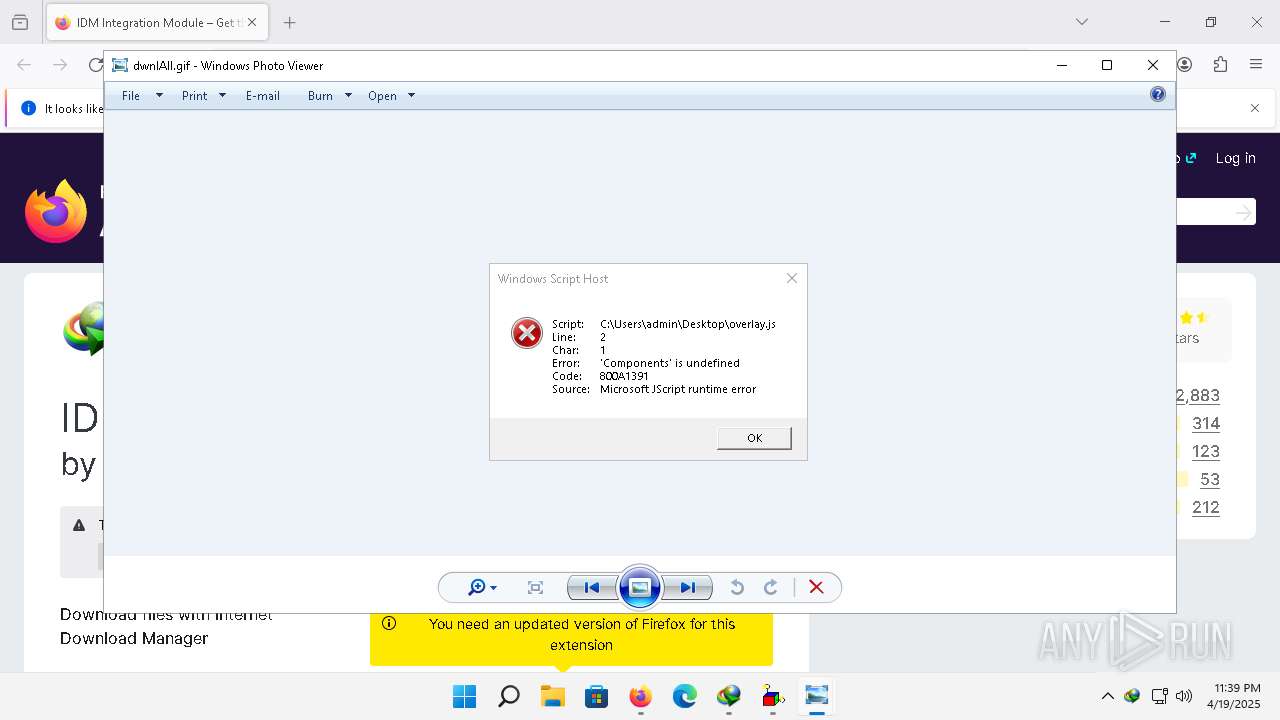Expand the Open dropdown arrow
Image resolution: width=1280 pixels, height=720 pixels.
click(x=411, y=96)
